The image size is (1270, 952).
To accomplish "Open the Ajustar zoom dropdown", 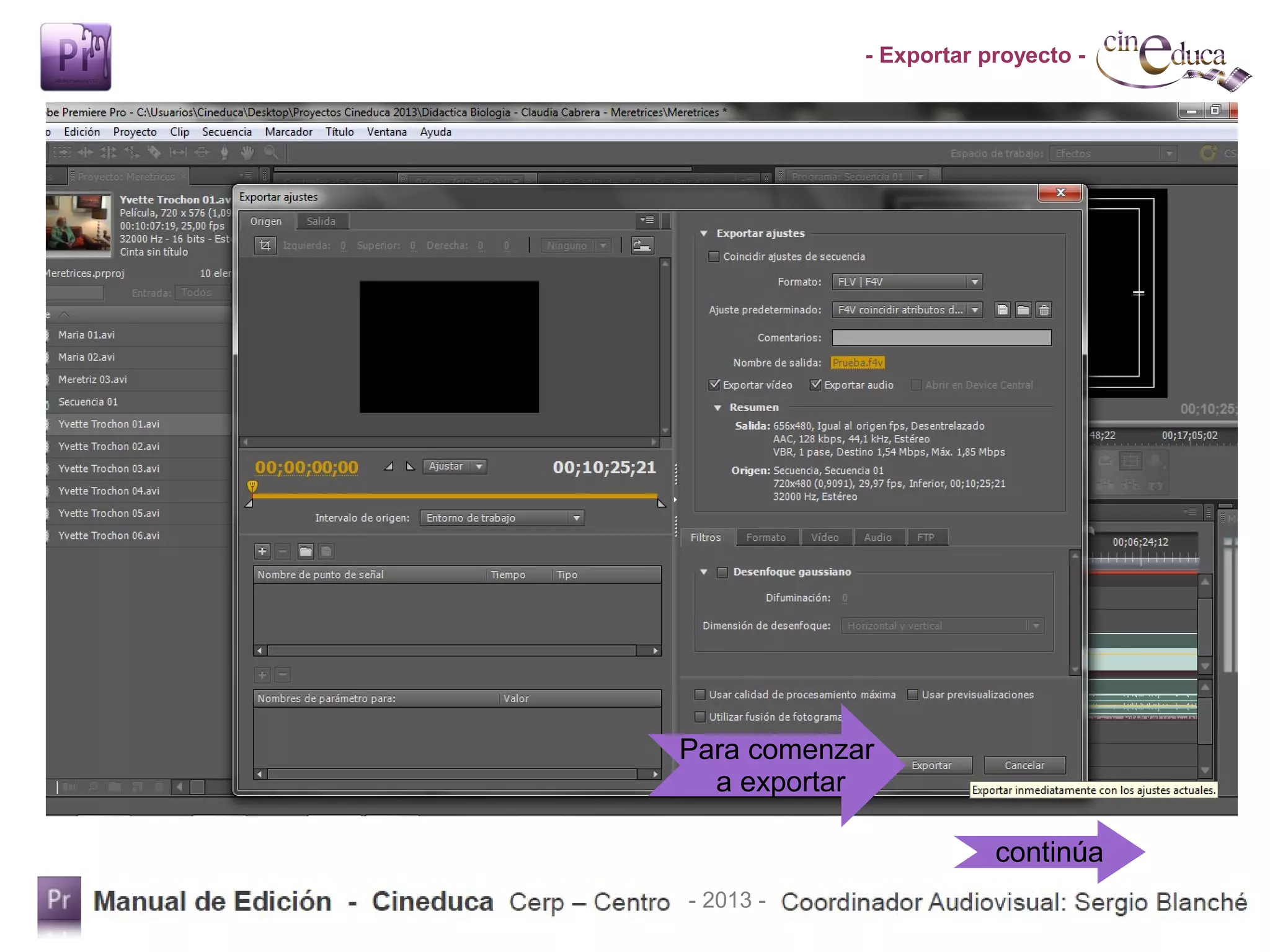I will click(455, 466).
